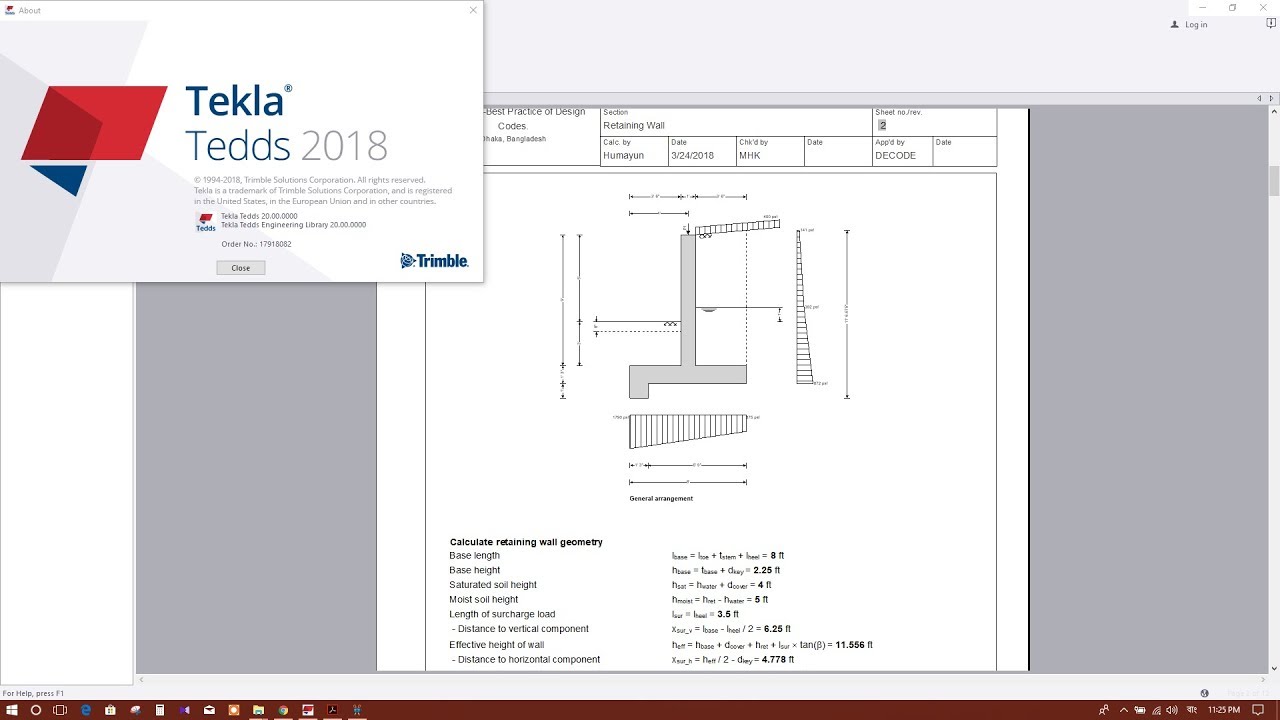
Task: Click the network signal icon in the tray
Action: click(1157, 709)
